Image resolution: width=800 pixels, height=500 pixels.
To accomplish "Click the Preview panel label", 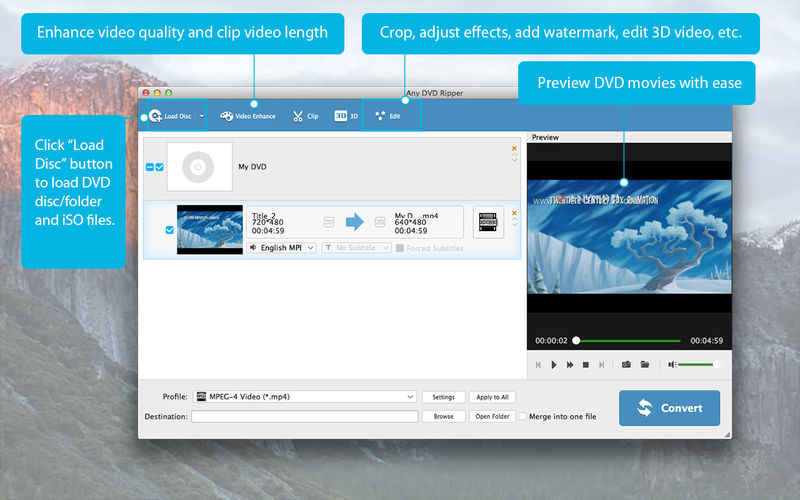I will click(545, 137).
